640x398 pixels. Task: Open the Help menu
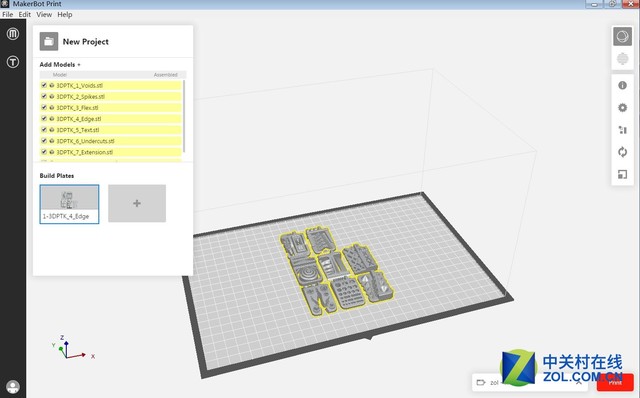point(64,14)
